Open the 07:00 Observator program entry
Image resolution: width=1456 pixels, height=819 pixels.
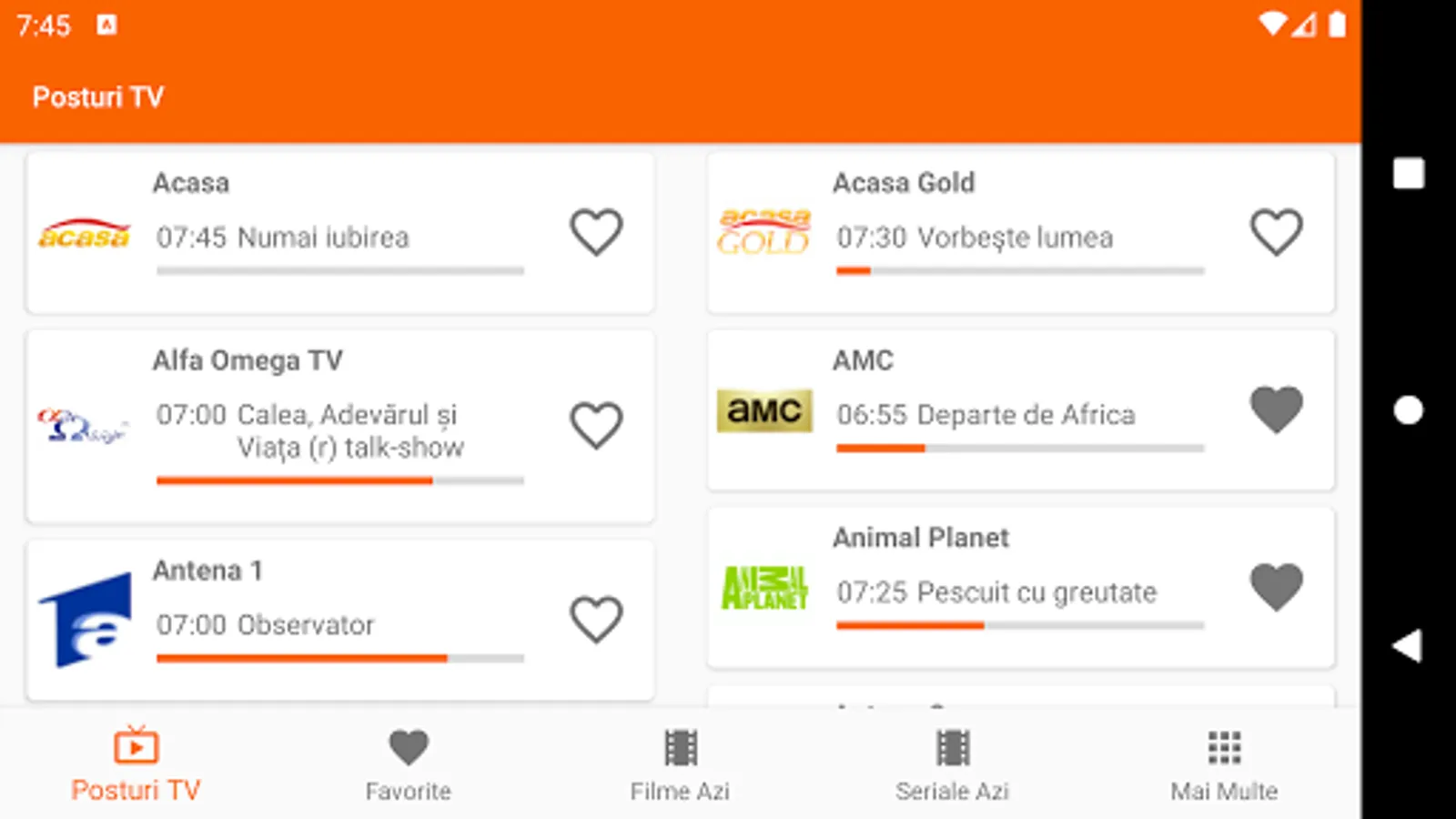[x=265, y=625]
